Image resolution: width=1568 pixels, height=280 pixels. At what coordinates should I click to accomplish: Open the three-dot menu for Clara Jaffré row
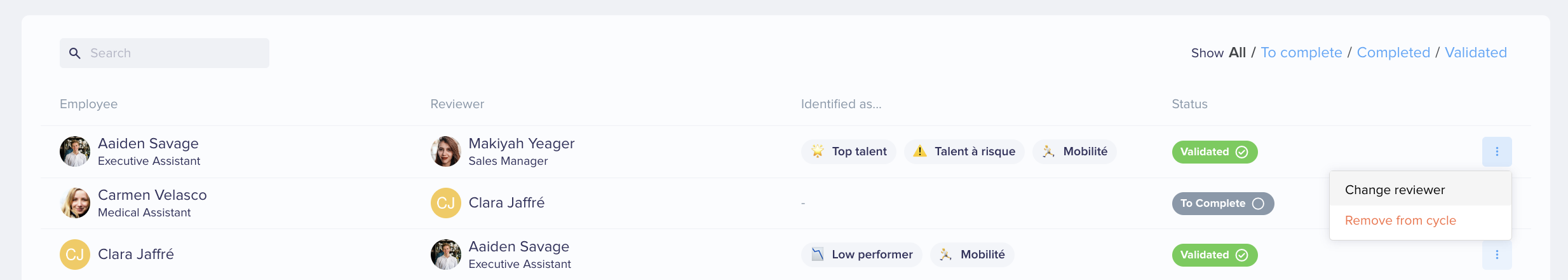(1497, 255)
